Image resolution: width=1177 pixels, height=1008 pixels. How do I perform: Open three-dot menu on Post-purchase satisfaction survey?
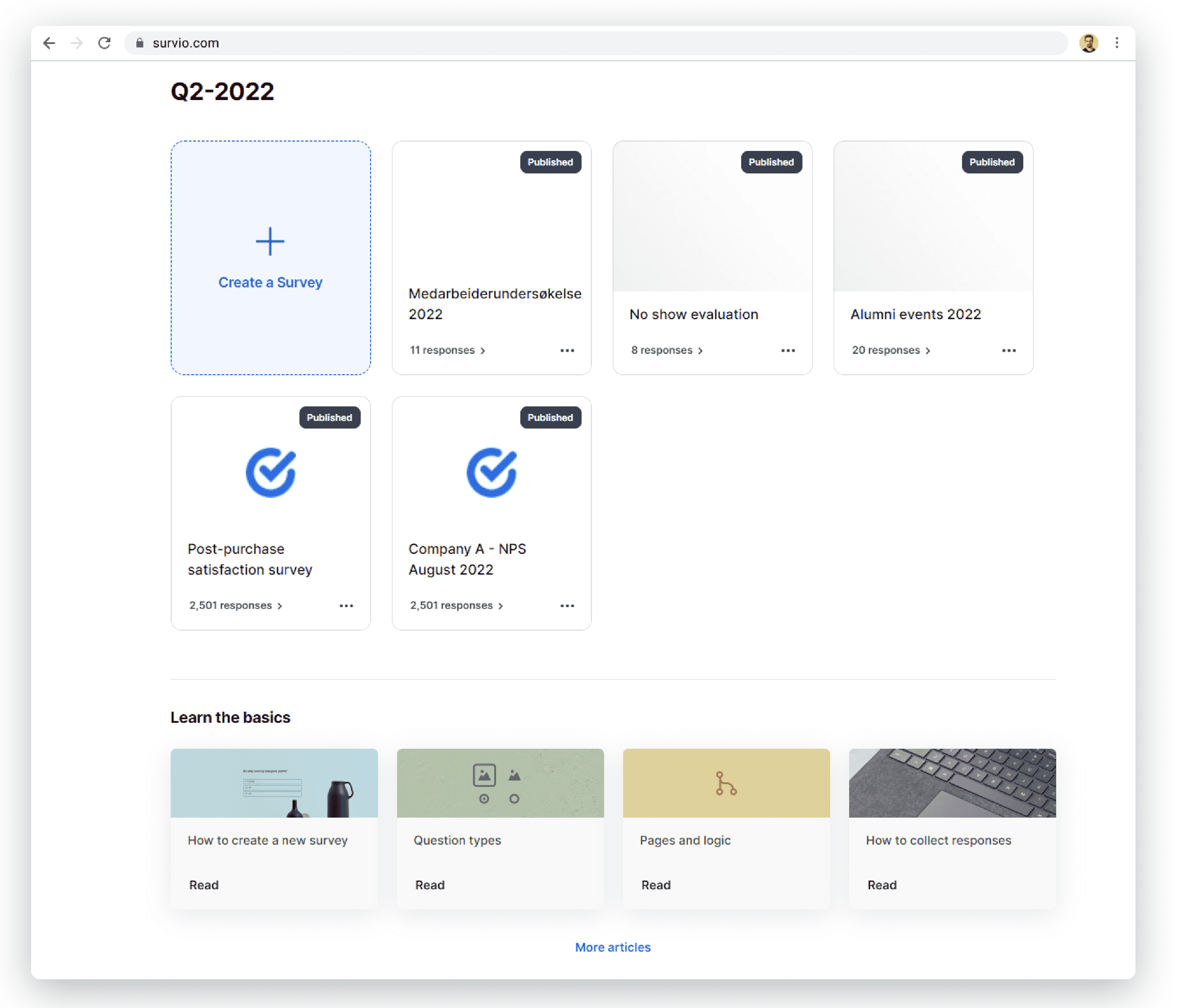(x=347, y=606)
